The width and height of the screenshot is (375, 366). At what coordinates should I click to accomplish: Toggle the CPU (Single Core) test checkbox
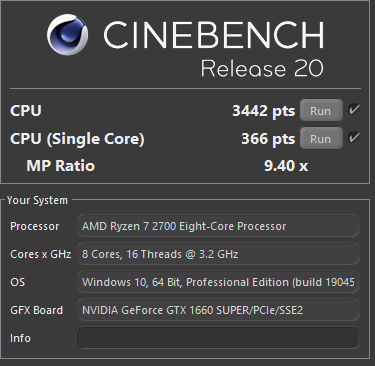[354, 137]
